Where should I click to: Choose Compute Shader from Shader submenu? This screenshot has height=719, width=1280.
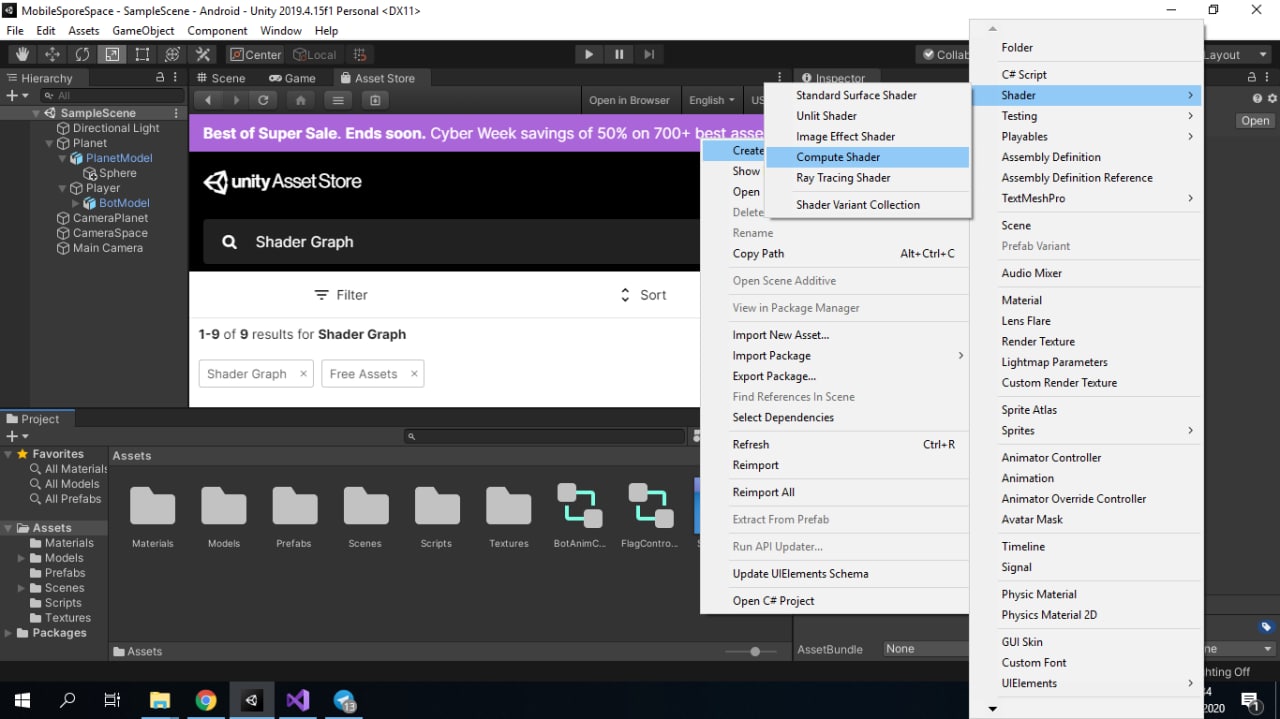pos(867,157)
